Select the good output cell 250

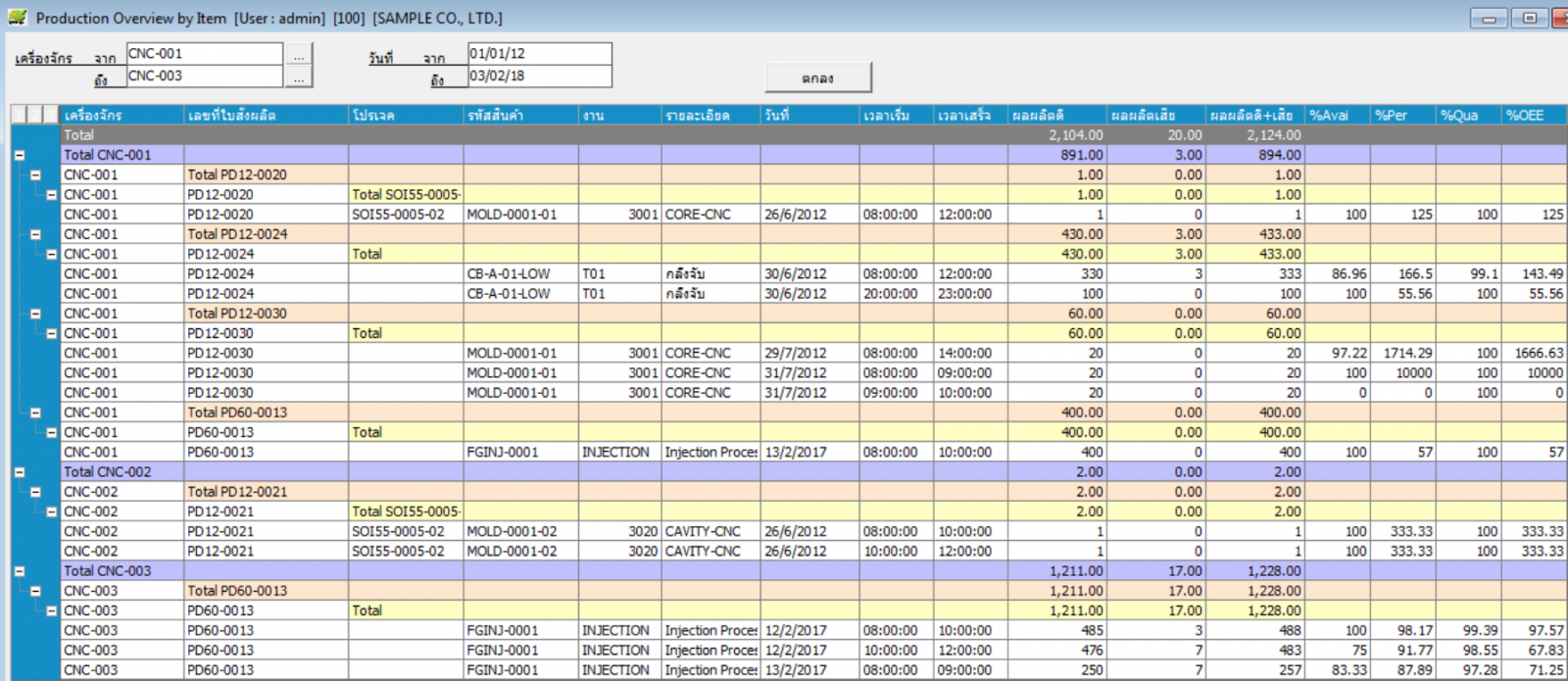pos(1057,670)
